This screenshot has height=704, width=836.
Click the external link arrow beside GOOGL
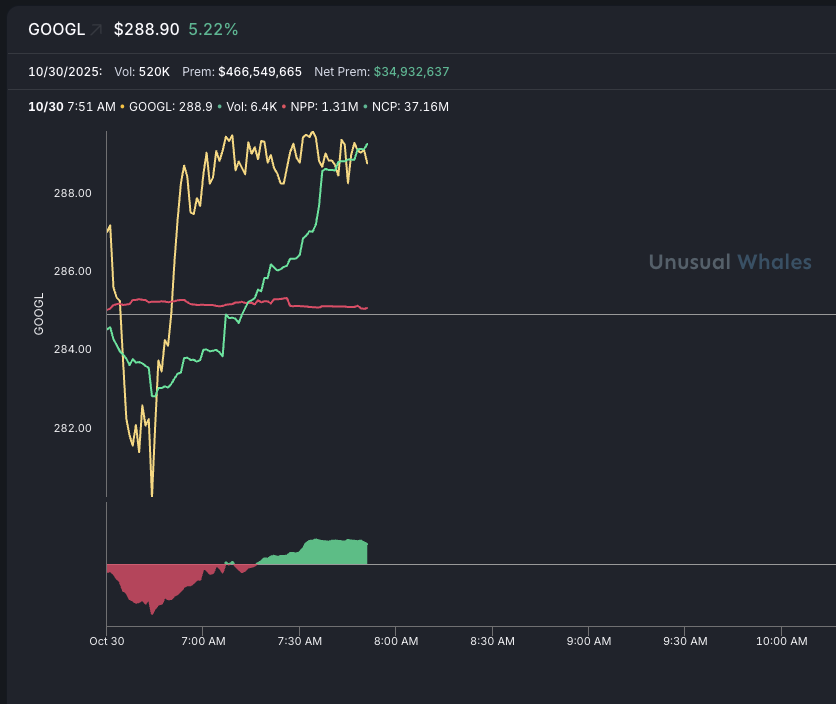pyautogui.click(x=96, y=30)
